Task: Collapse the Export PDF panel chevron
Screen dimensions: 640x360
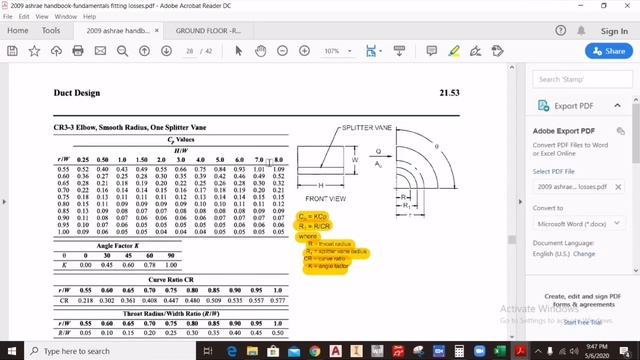Action: tap(617, 106)
